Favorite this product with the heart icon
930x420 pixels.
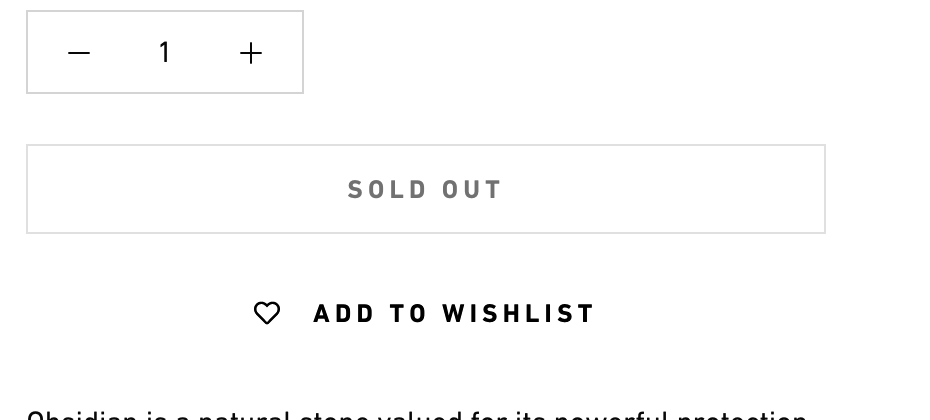[267, 313]
